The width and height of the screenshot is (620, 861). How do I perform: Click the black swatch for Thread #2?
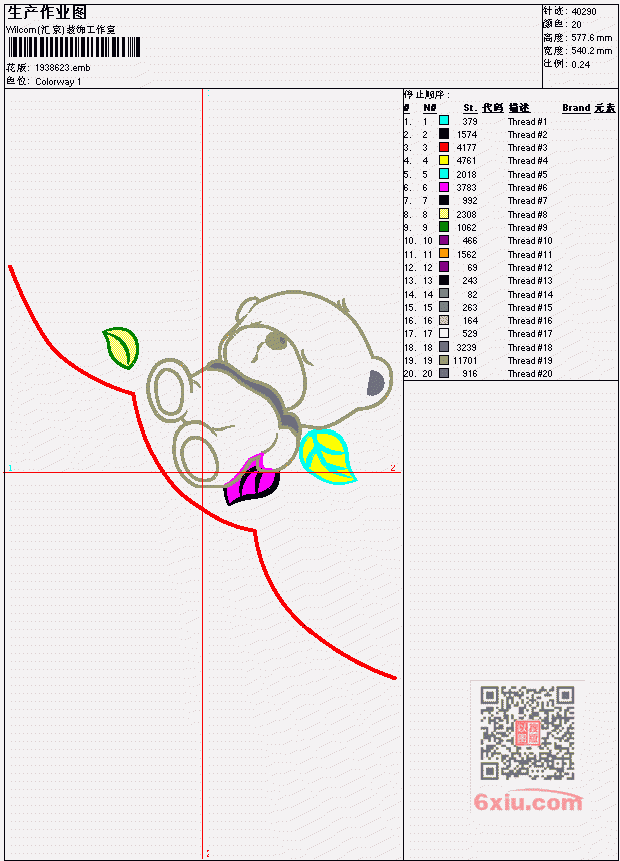(x=444, y=133)
